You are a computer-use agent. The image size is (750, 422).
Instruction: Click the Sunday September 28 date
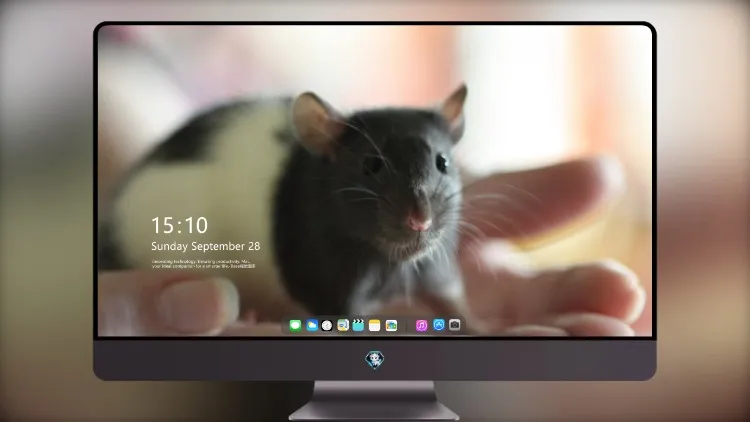(206, 246)
